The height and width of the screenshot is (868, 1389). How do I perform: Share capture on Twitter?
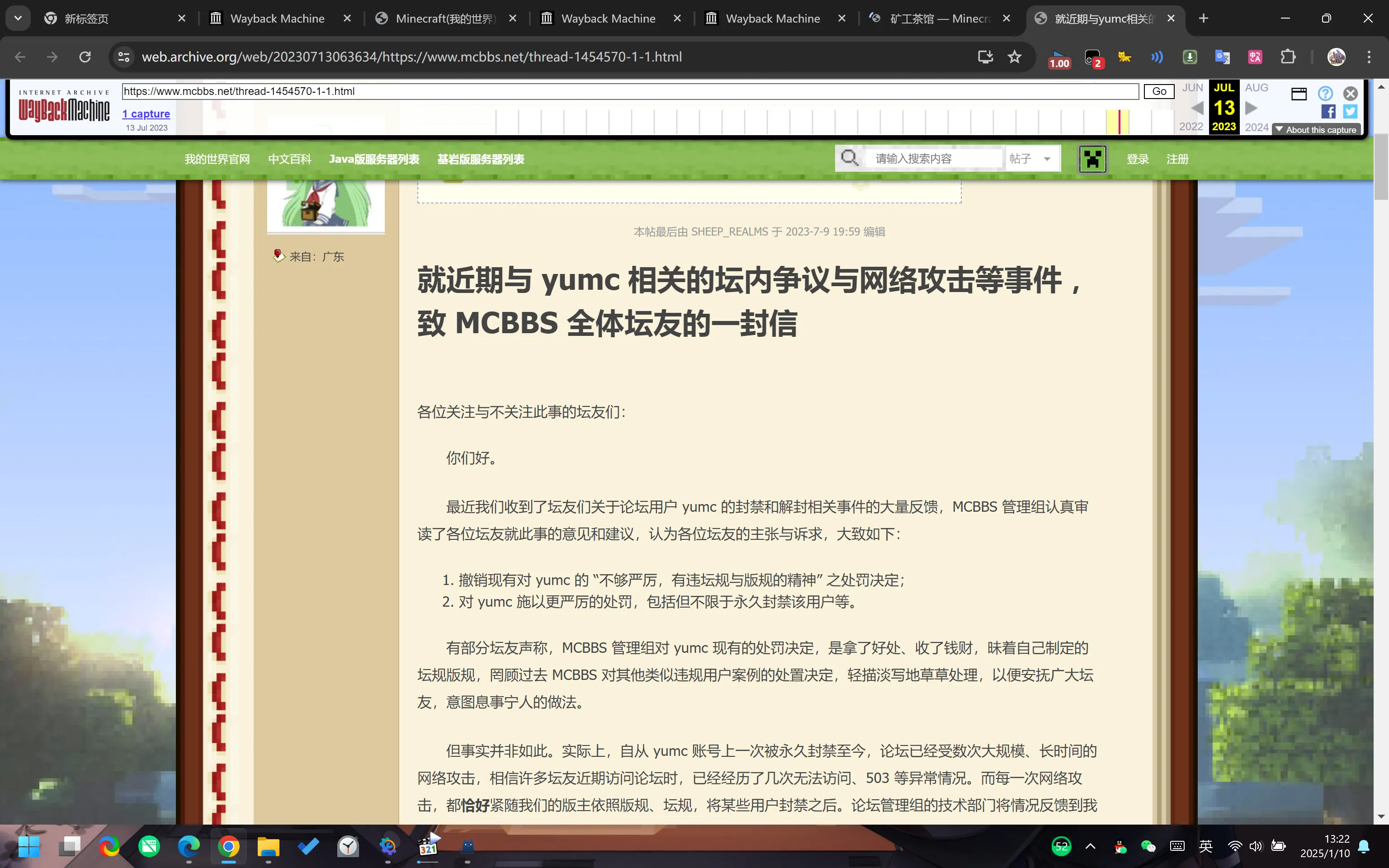[x=1351, y=111]
